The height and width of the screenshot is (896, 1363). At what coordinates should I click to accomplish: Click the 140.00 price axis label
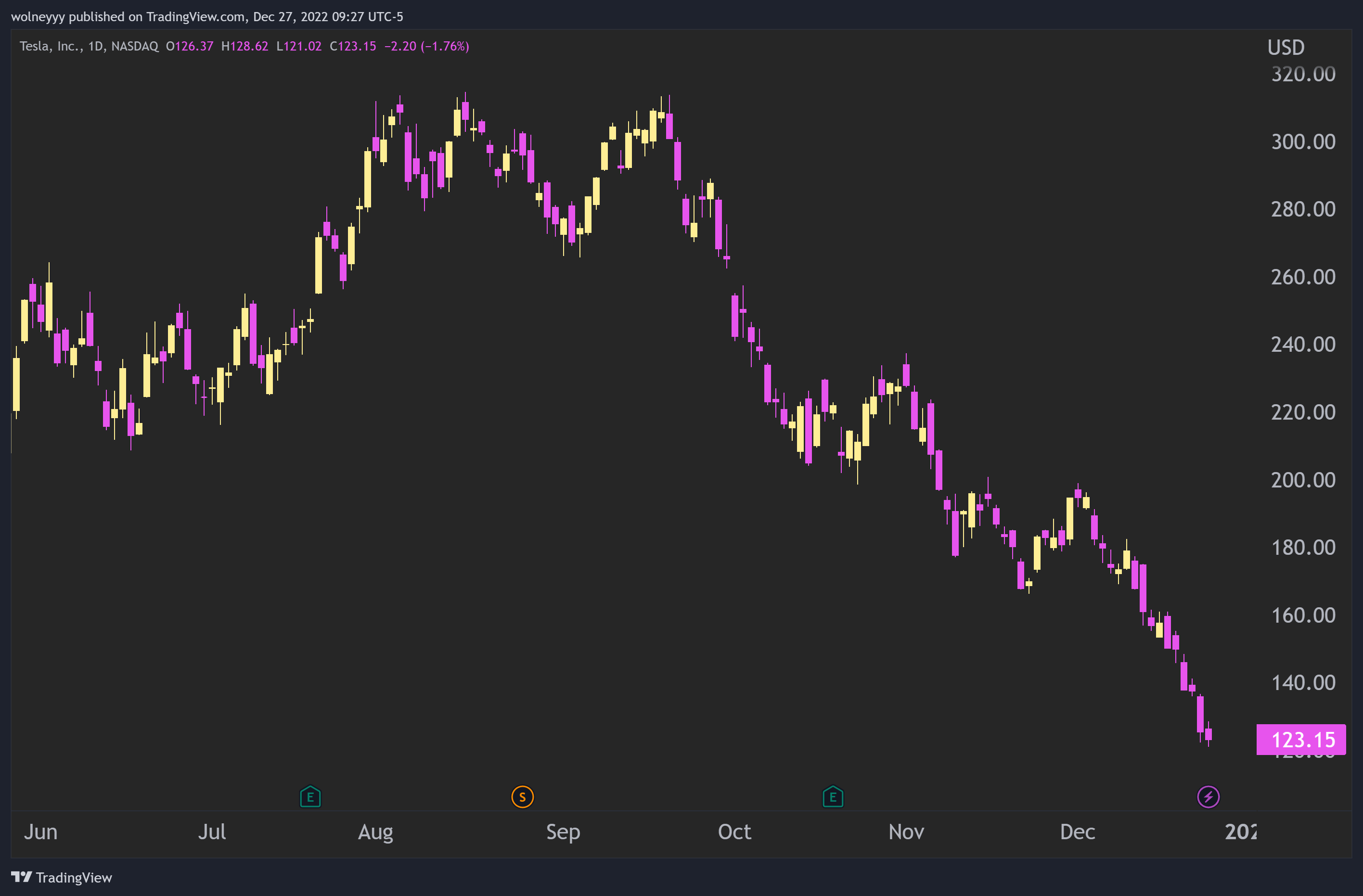pyautogui.click(x=1303, y=682)
